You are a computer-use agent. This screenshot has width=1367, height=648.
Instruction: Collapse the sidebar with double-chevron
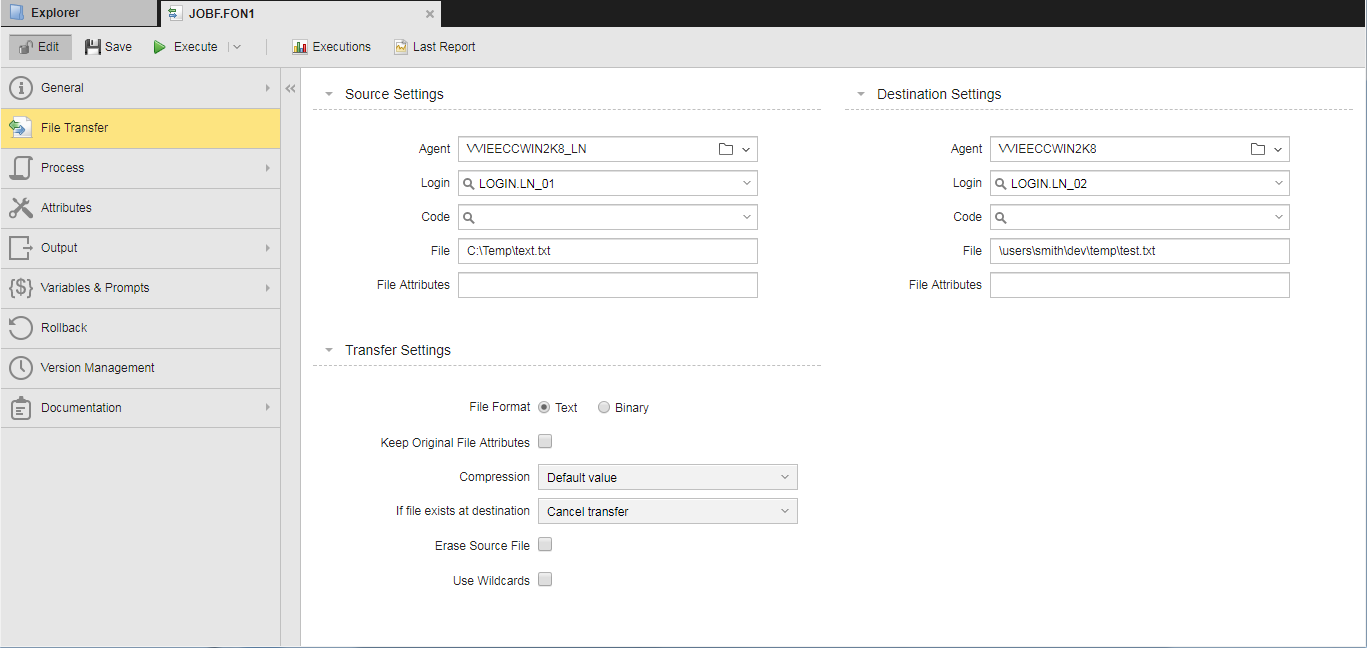pyautogui.click(x=291, y=89)
